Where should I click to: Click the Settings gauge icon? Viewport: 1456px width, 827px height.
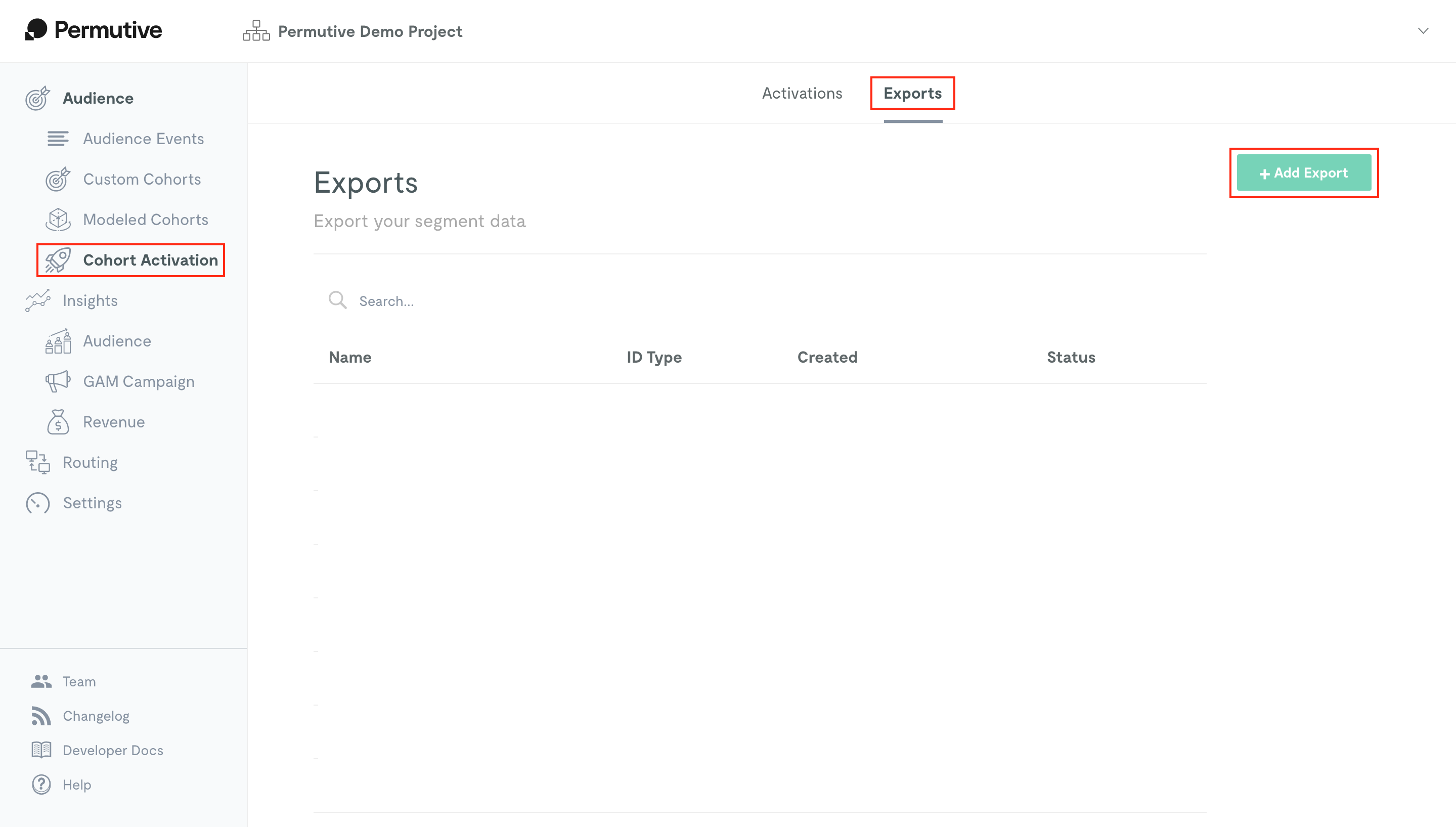pos(37,503)
